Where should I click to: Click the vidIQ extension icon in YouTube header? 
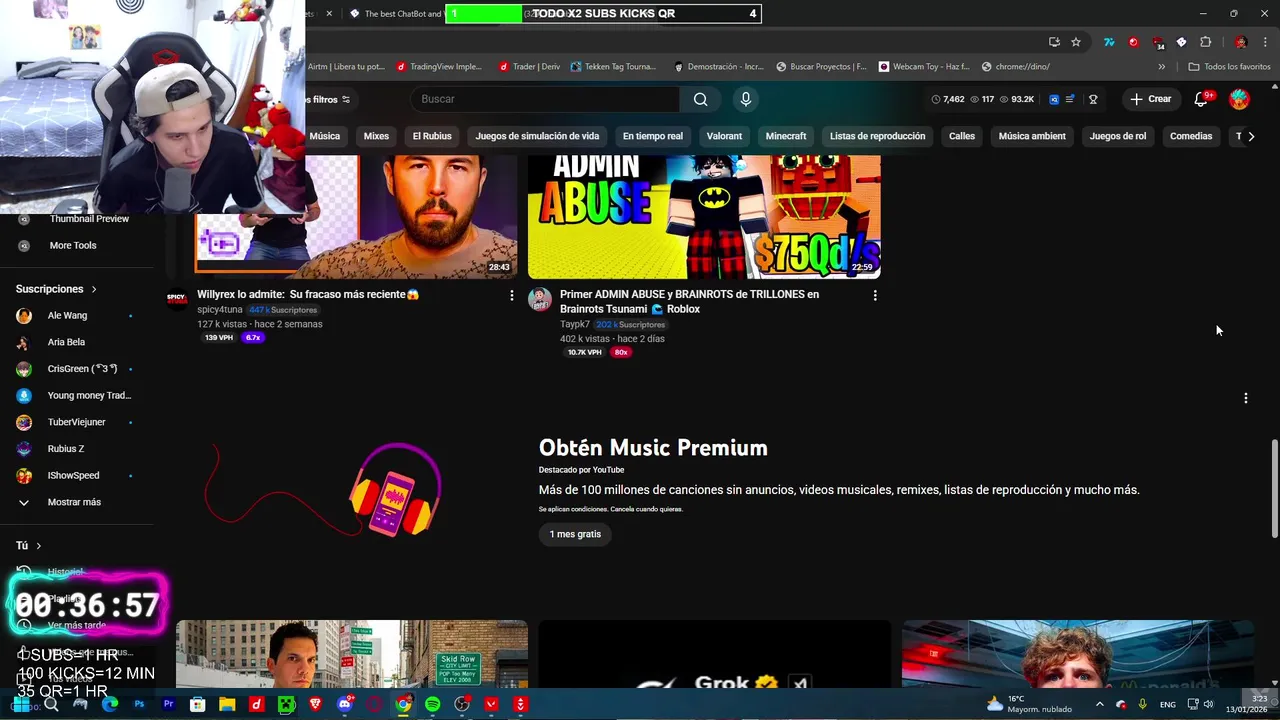click(1054, 99)
